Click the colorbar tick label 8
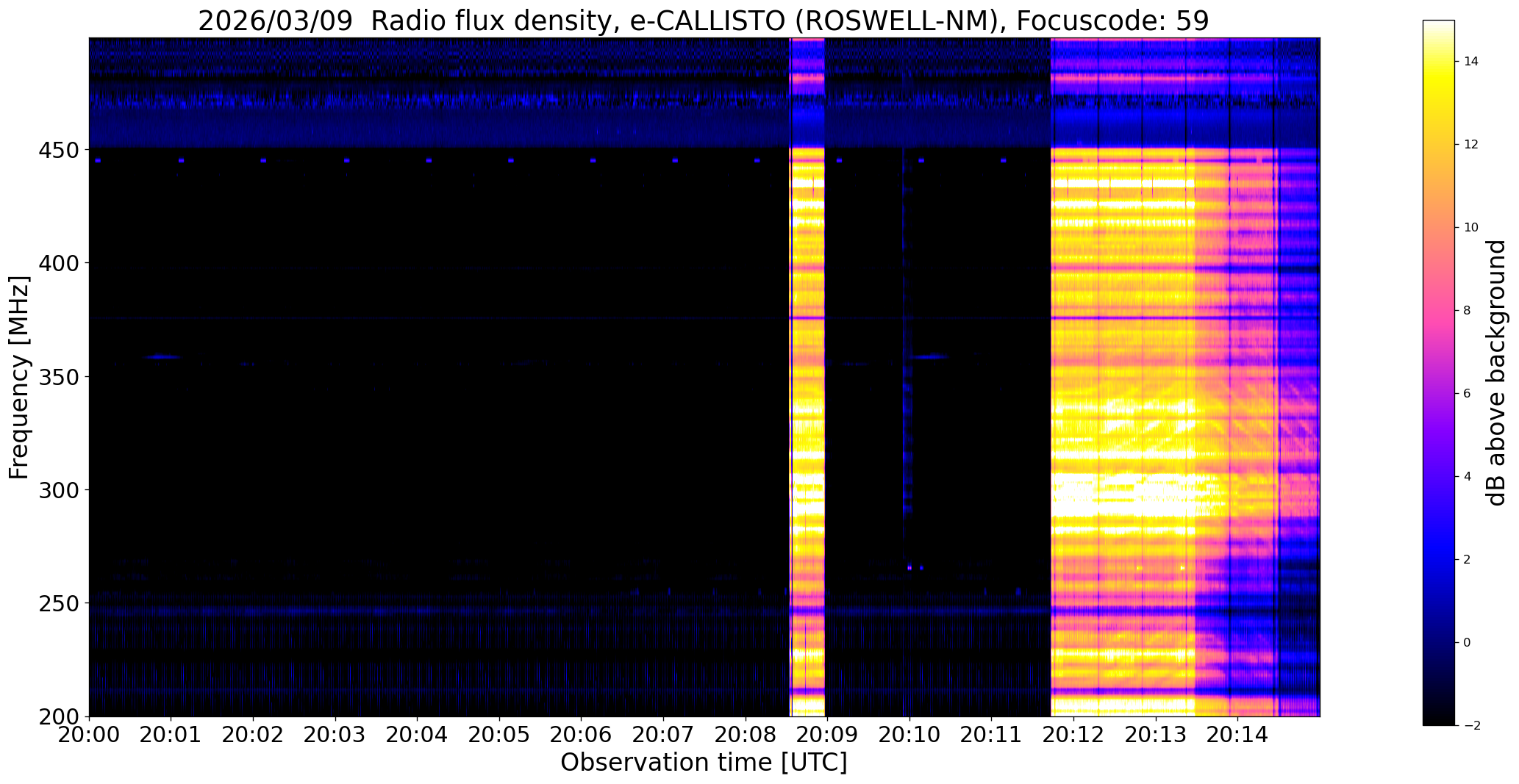Viewport: 1519px width, 784px height. (x=1468, y=311)
